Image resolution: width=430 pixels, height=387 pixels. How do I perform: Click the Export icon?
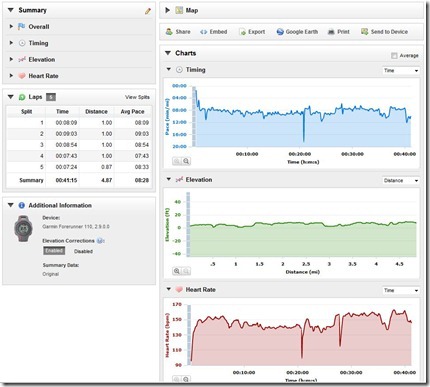[242, 32]
